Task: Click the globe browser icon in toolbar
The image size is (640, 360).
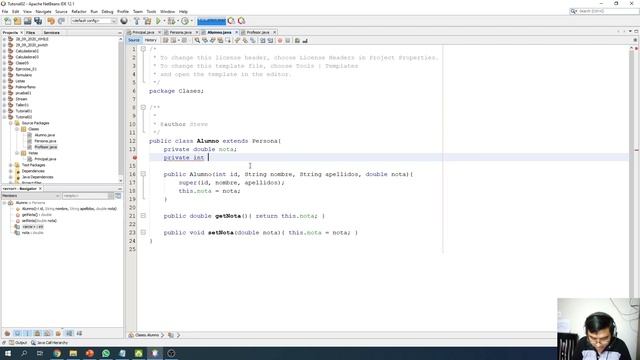Action: (x=124, y=21)
